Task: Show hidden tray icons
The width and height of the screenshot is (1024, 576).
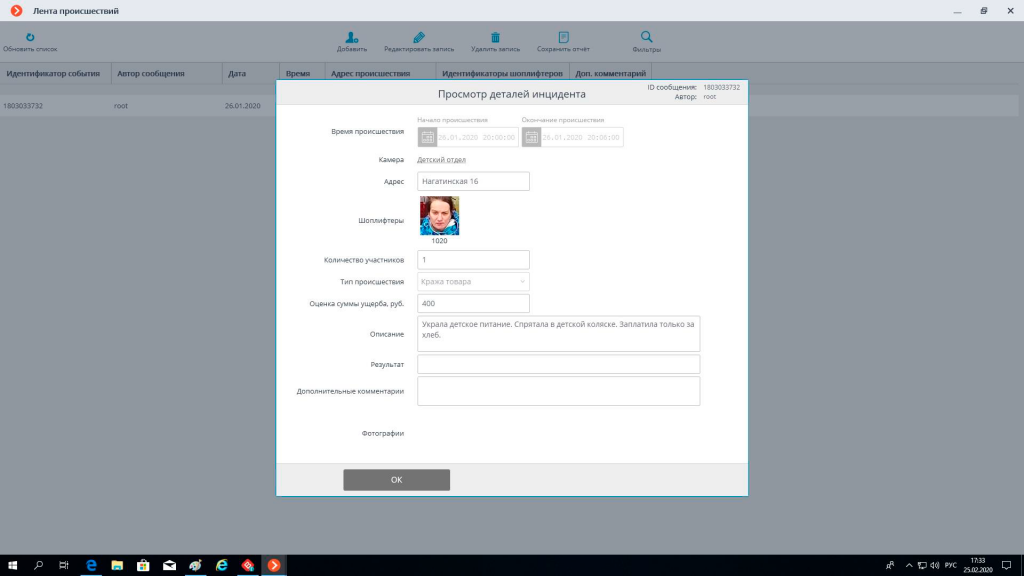Action: (x=908, y=566)
